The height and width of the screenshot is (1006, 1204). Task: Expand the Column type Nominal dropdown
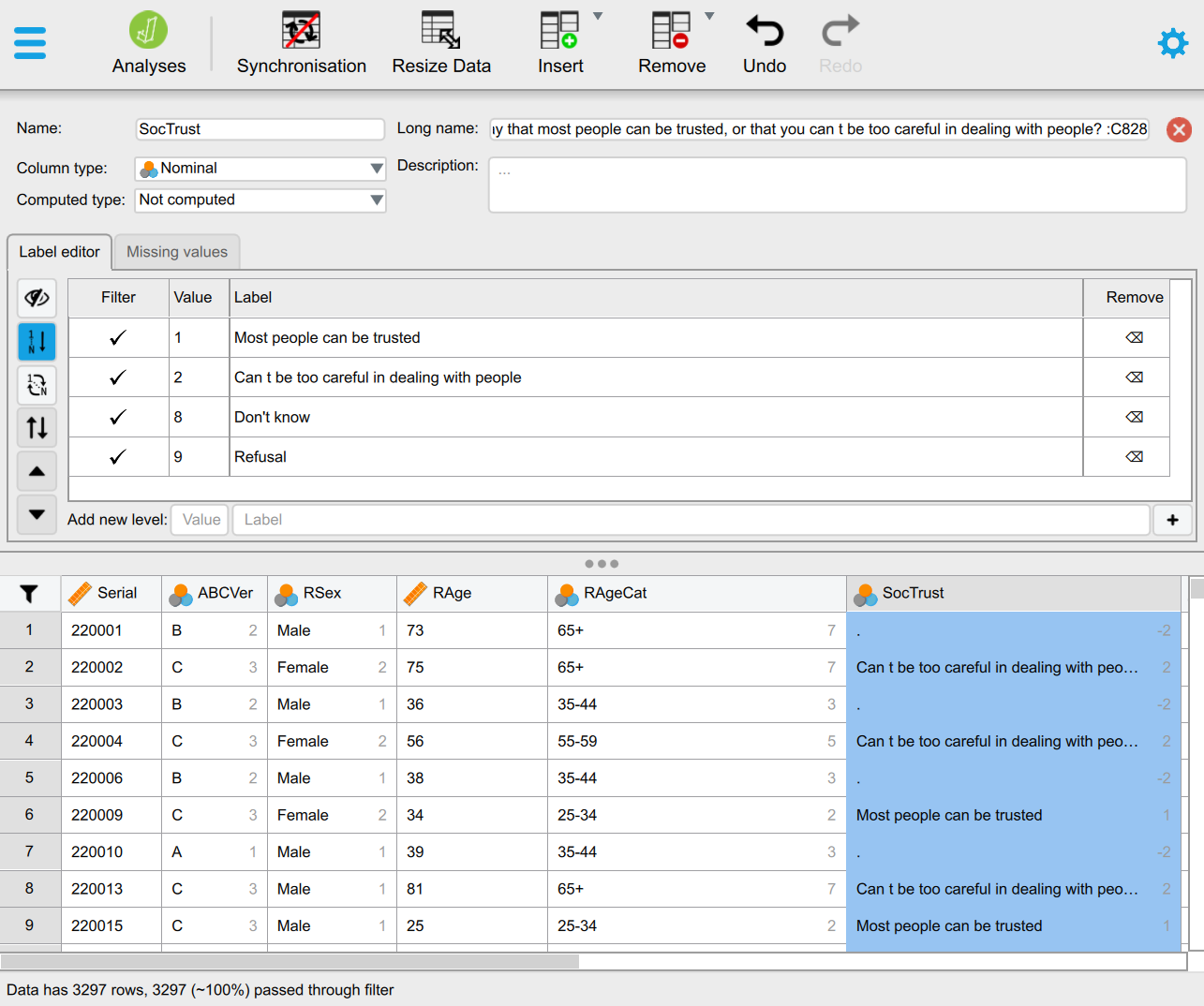[x=376, y=169]
